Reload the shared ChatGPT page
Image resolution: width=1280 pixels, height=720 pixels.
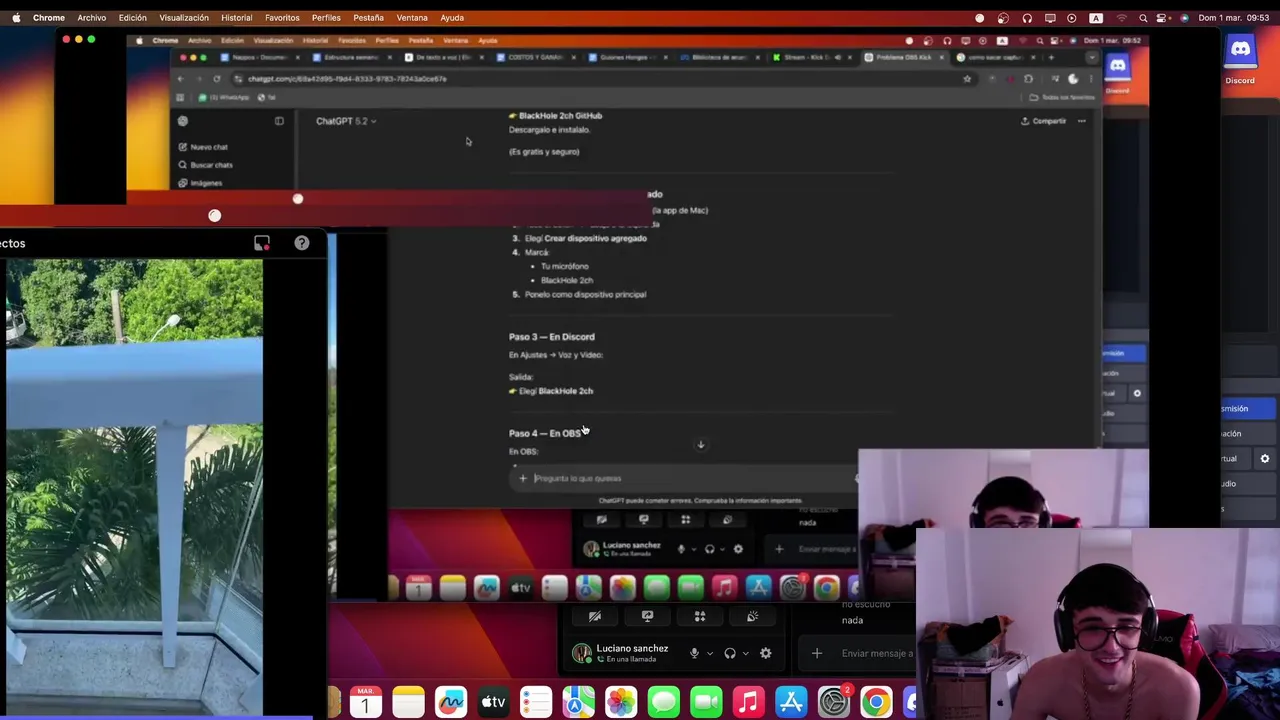(x=216, y=79)
